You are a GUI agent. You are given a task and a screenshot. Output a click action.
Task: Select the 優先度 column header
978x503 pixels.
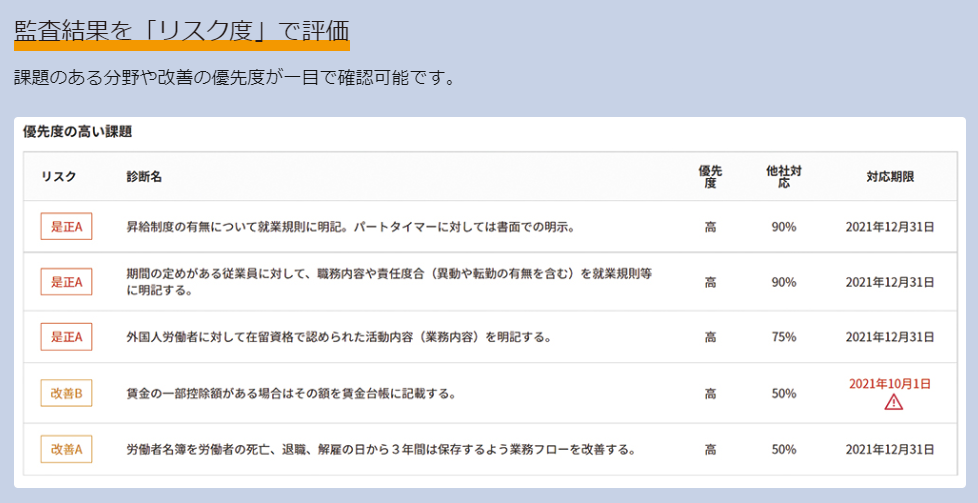[710, 177]
